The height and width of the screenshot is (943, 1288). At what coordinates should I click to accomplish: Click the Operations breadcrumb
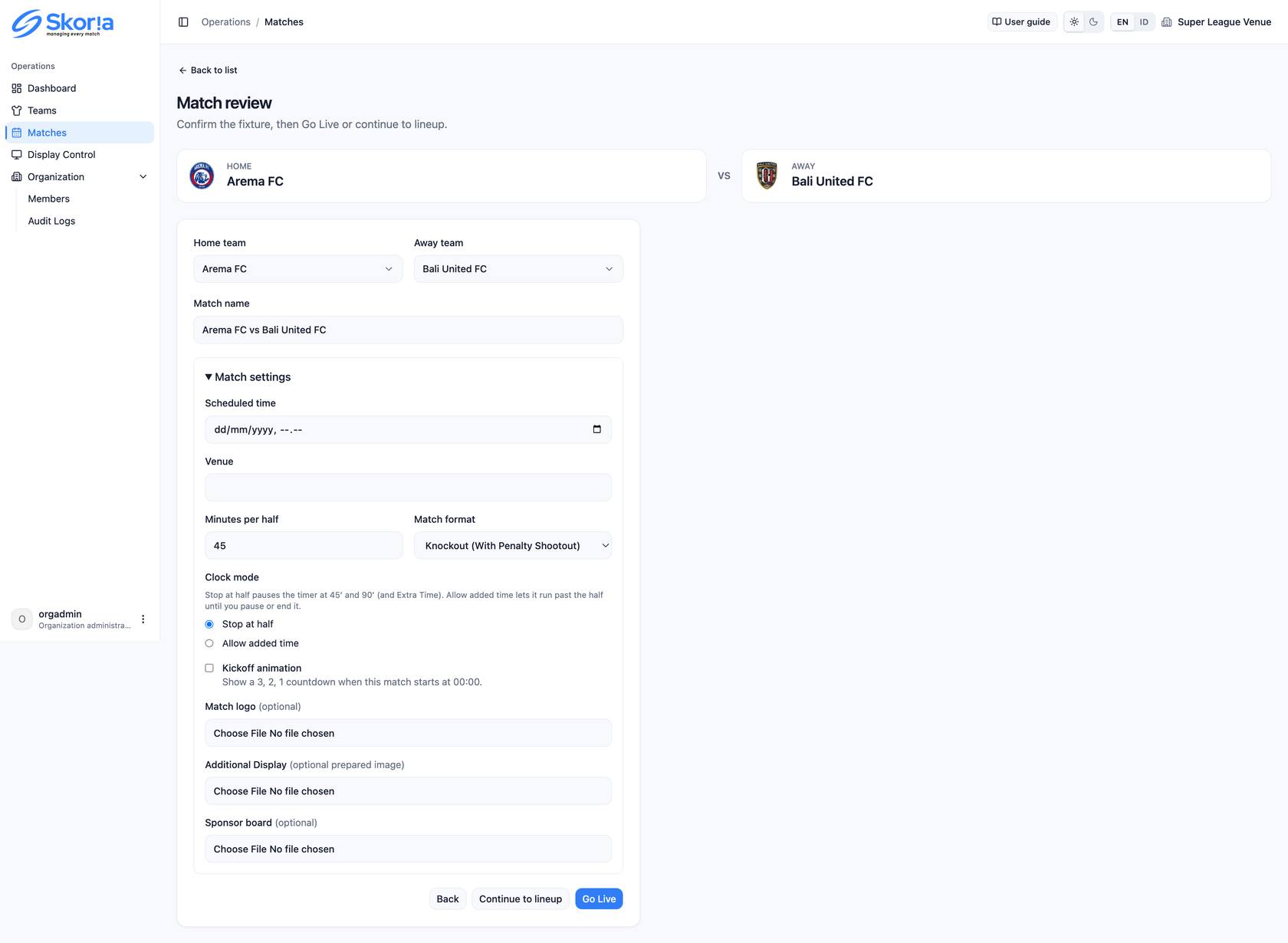pos(226,22)
